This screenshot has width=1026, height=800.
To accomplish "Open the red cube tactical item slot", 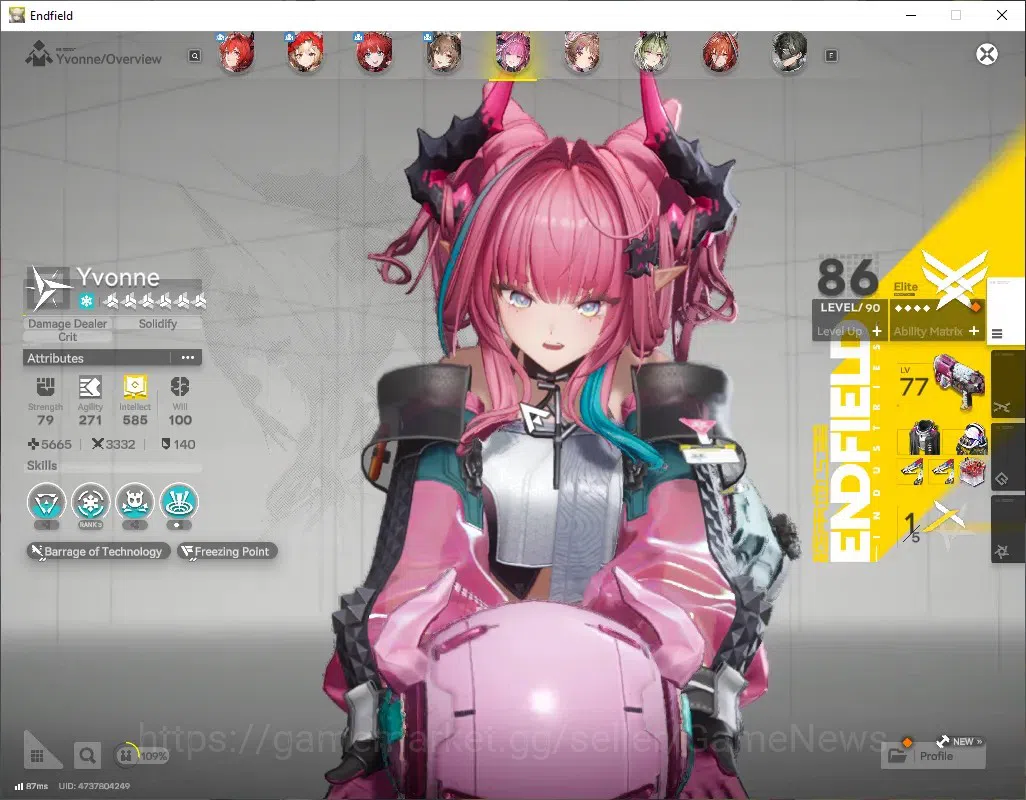I will (x=972, y=472).
